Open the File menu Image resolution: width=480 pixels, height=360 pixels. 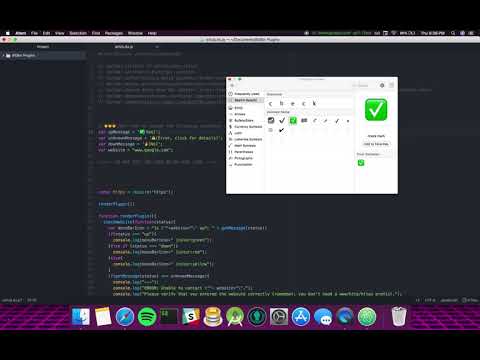pos(34,33)
